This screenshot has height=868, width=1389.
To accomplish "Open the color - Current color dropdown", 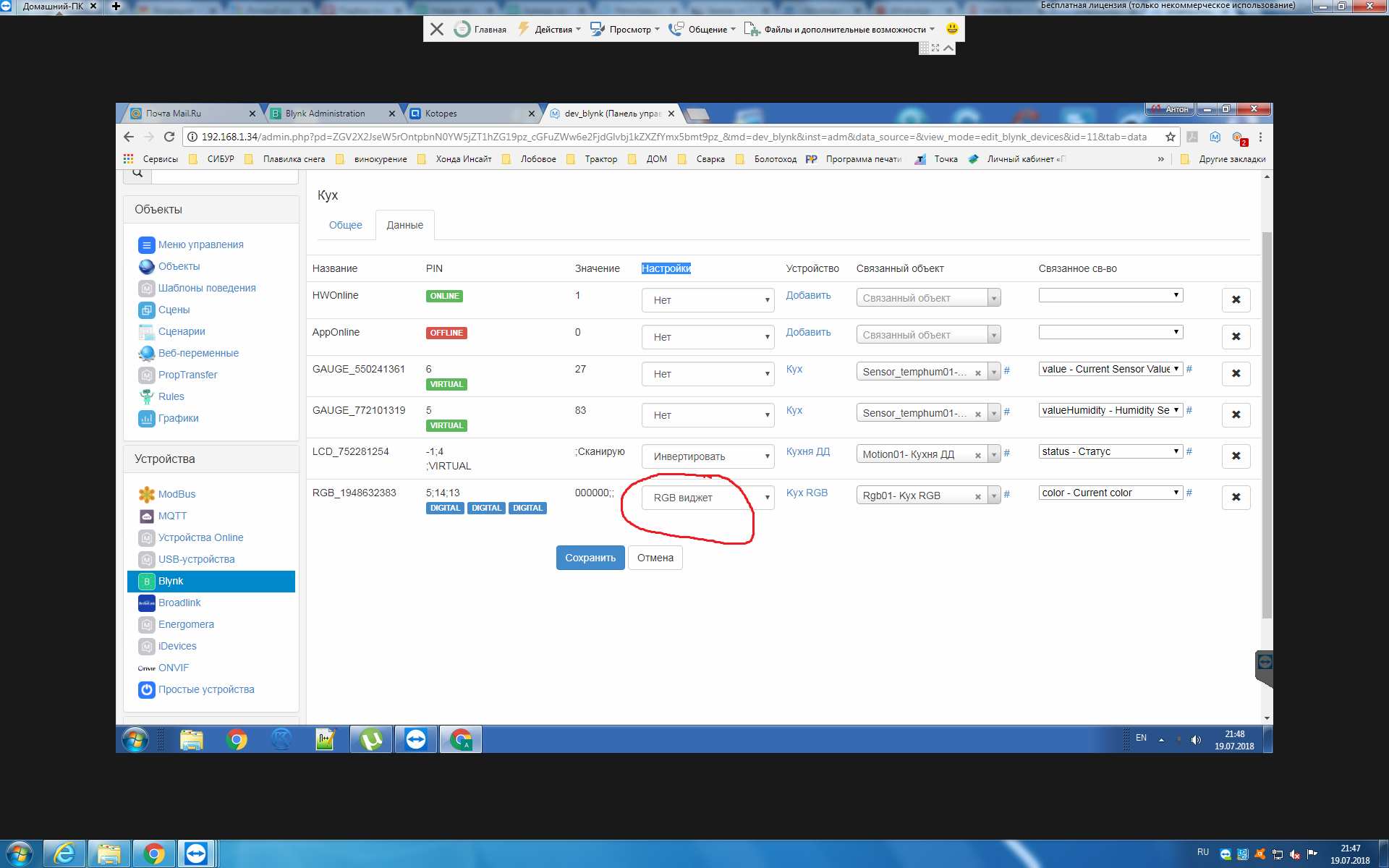I will coord(1110,493).
